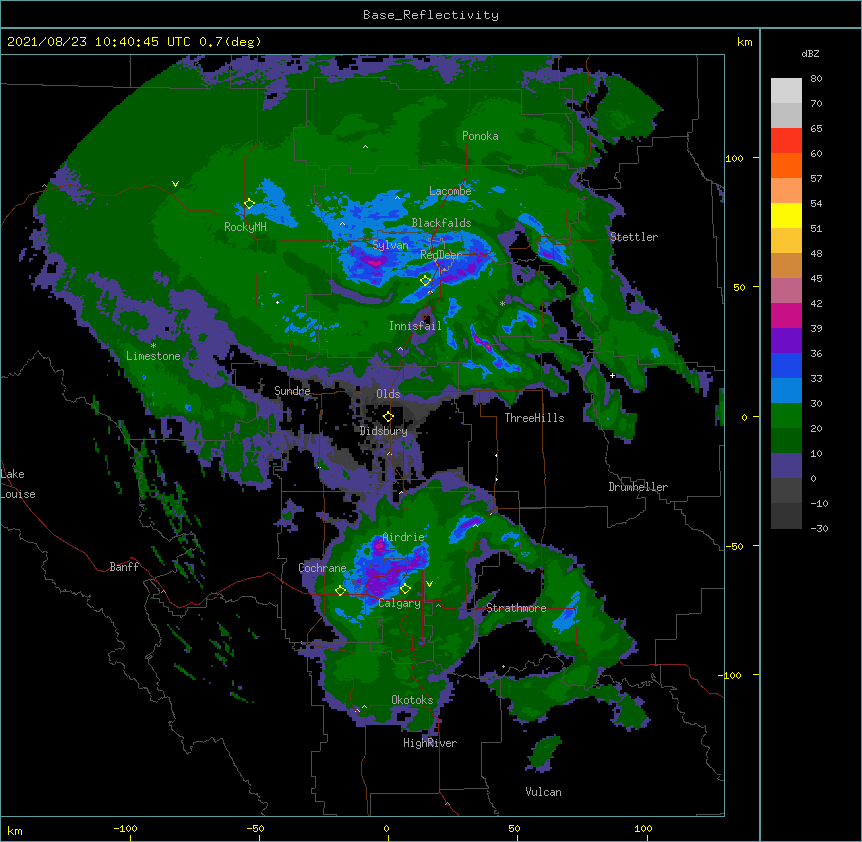Click the yellow V marker northwest of RockyMH
Image resolution: width=862 pixels, height=842 pixels.
(175, 184)
